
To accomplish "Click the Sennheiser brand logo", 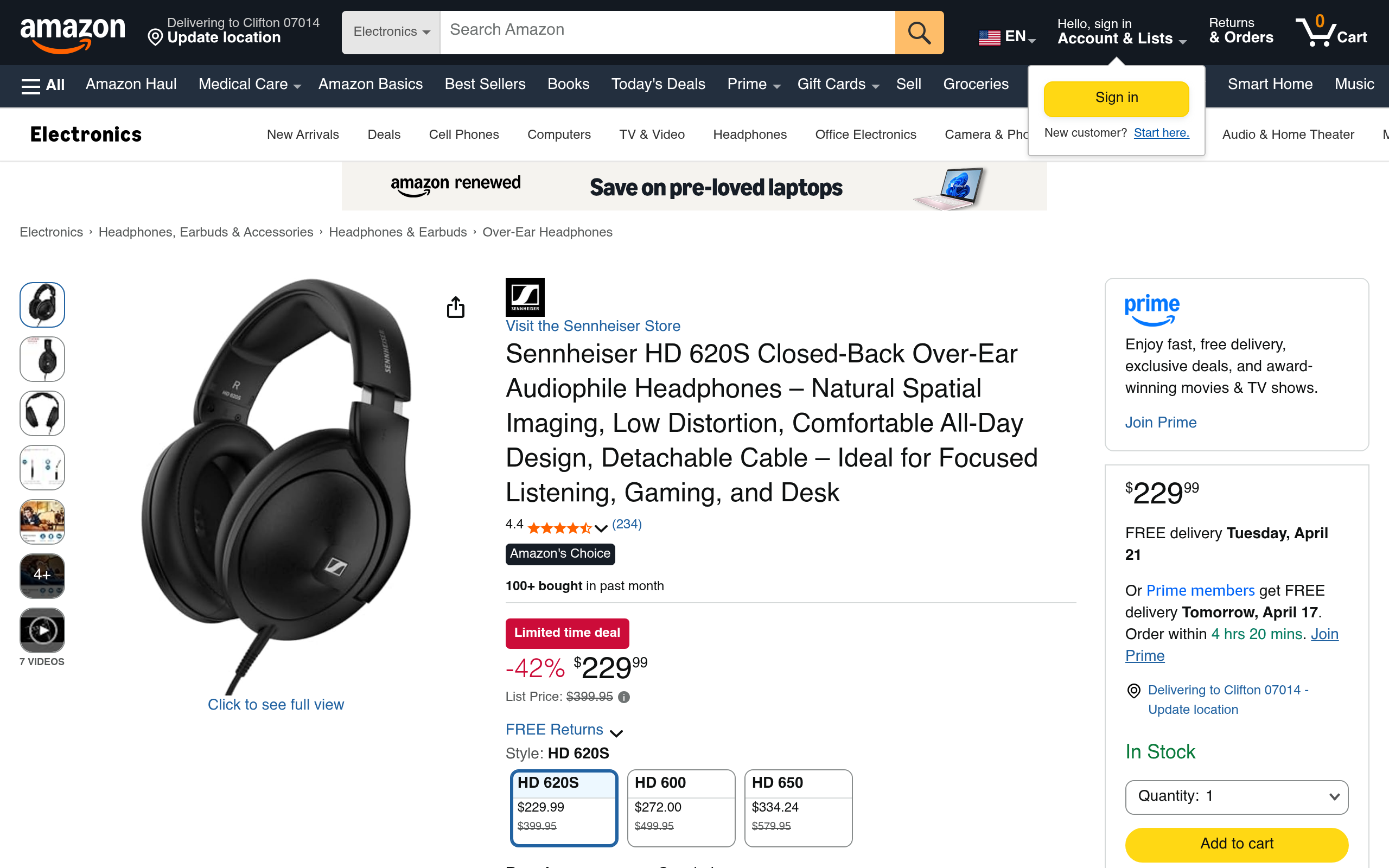I will (x=525, y=297).
